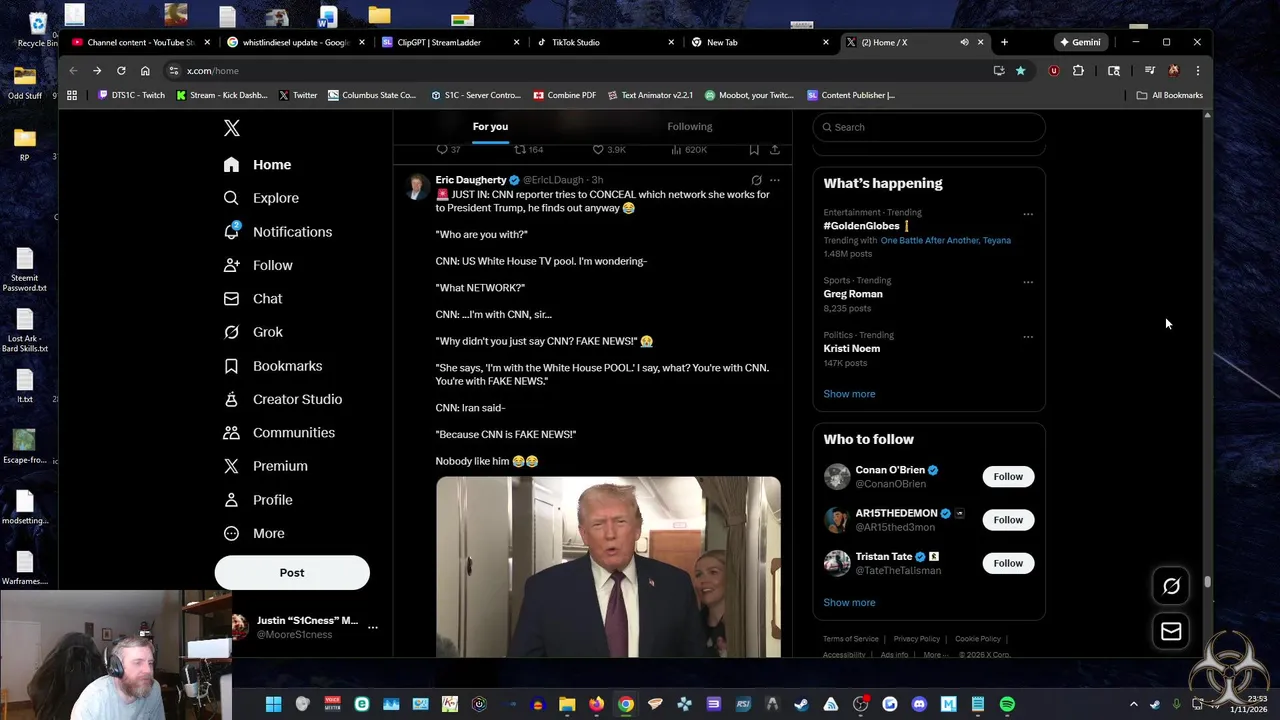The width and height of the screenshot is (1280, 720).
Task: Open options for #GoldenGlobes trend
Action: pyautogui.click(x=1027, y=214)
